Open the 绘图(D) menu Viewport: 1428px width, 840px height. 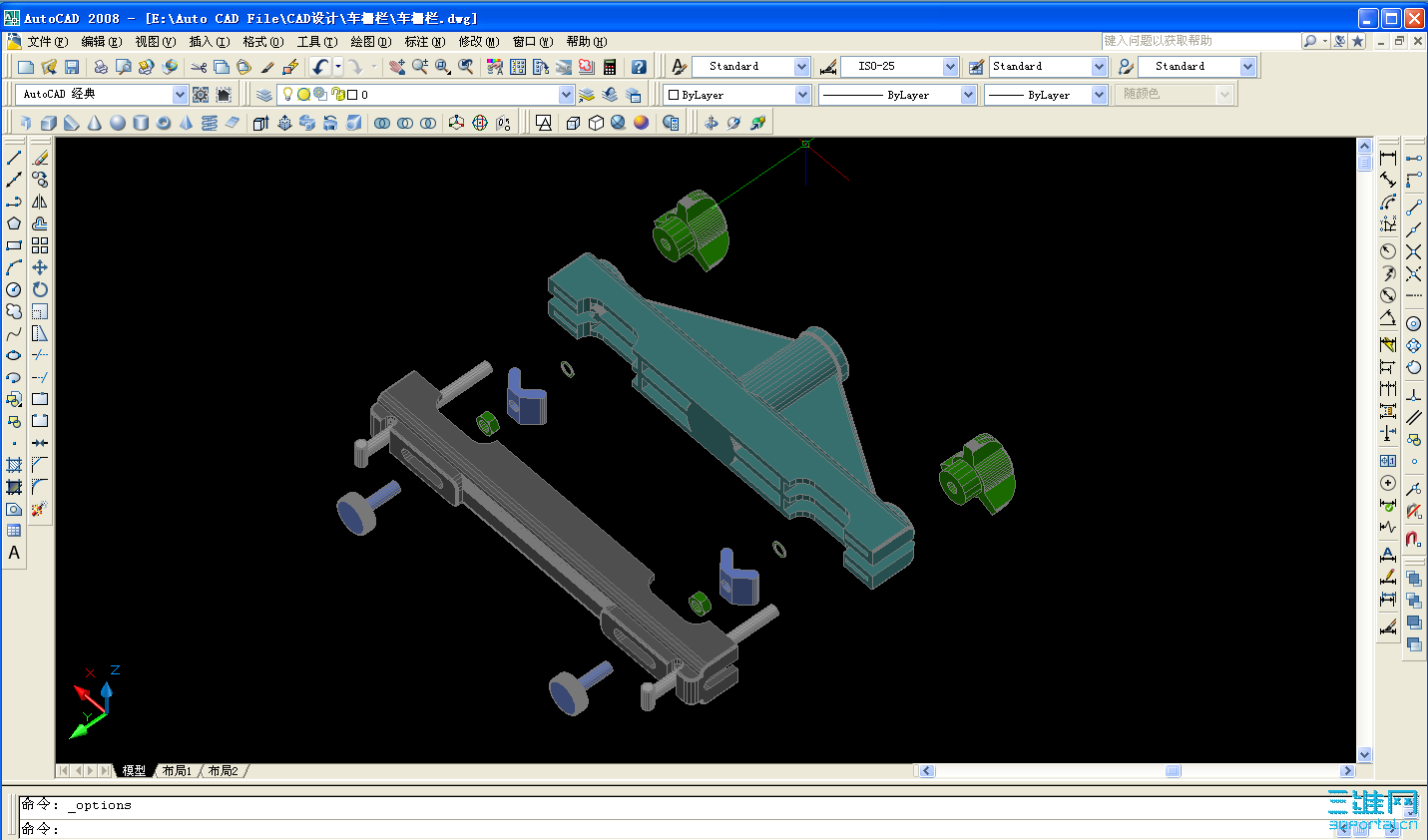click(x=370, y=42)
